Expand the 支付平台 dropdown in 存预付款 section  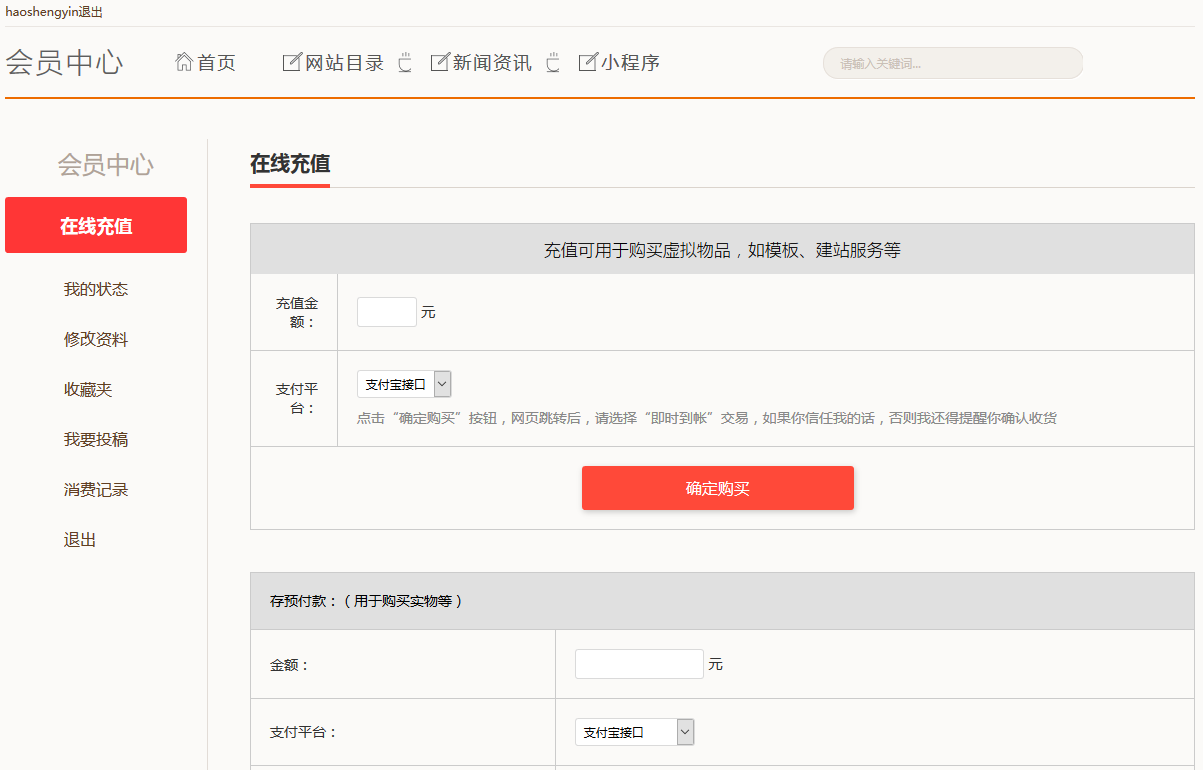pyautogui.click(x=634, y=732)
